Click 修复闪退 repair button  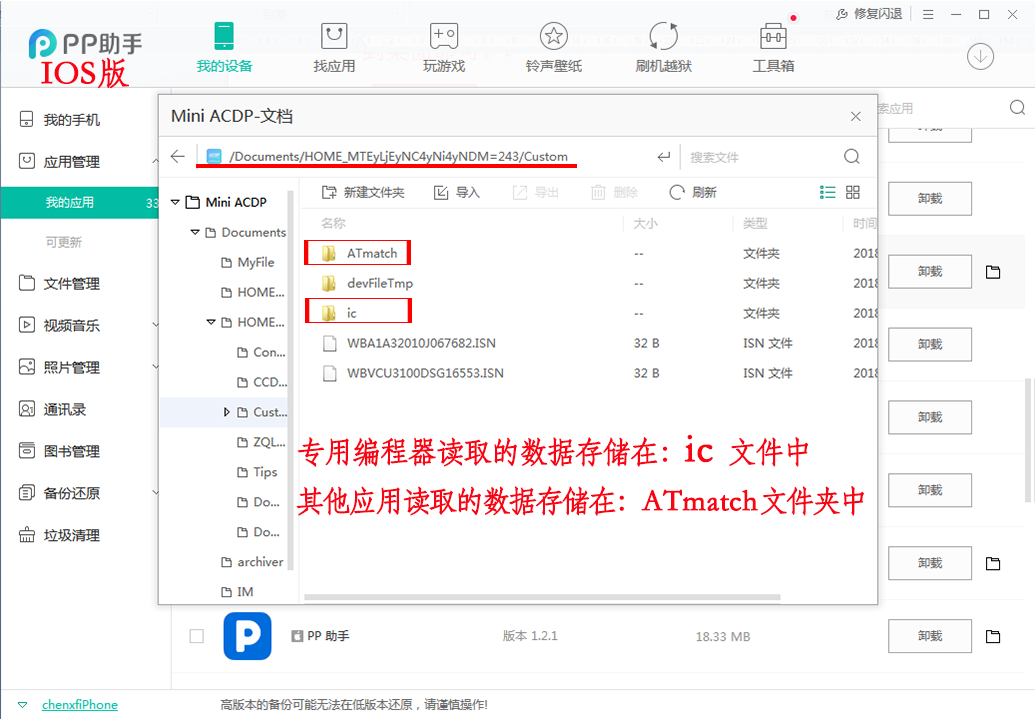tap(869, 14)
